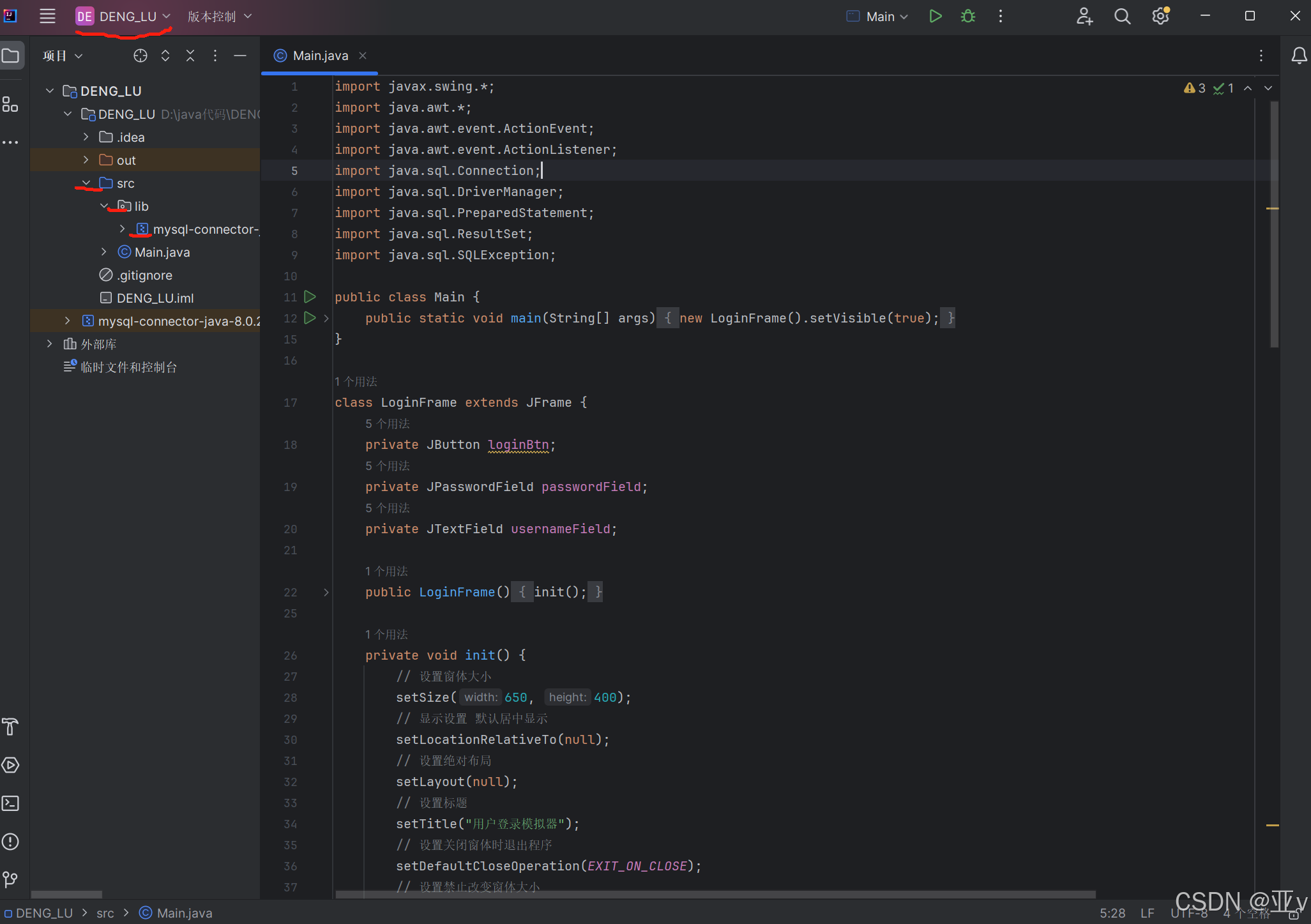The height and width of the screenshot is (924, 1311).
Task: Close the Main.java tab
Action: (363, 56)
